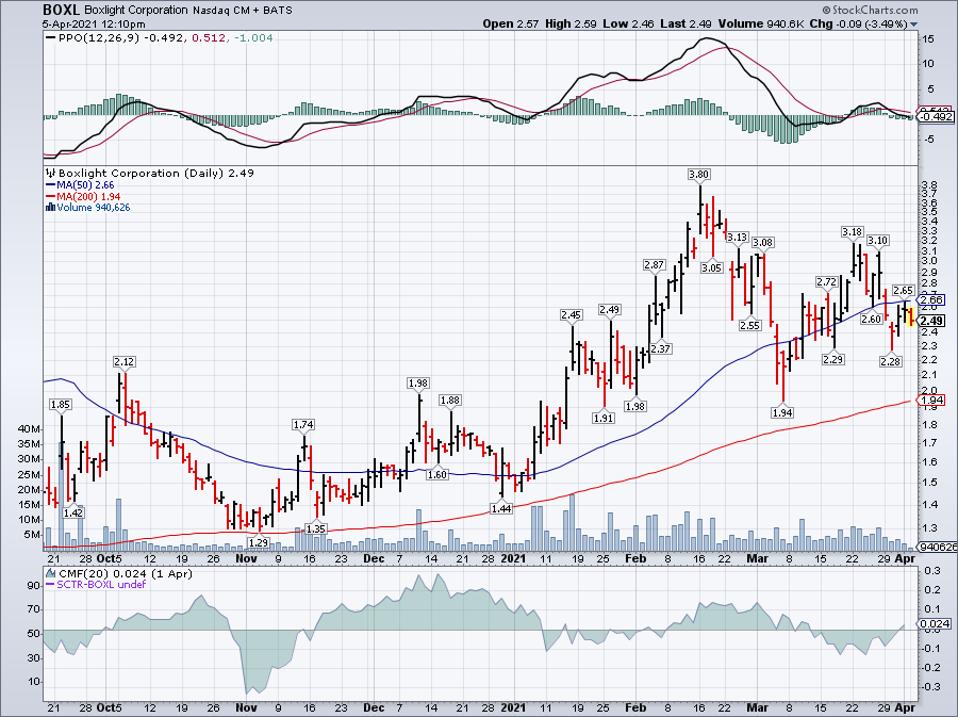Viewport: 958px width, 717px height.
Task: Click the 2.60 low price label
Action: tap(871, 319)
